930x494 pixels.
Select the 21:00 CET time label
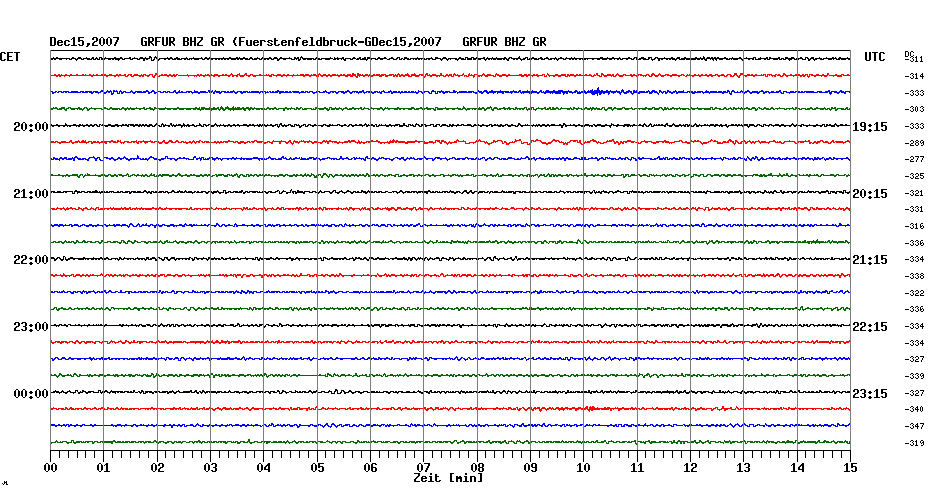(x=31, y=194)
